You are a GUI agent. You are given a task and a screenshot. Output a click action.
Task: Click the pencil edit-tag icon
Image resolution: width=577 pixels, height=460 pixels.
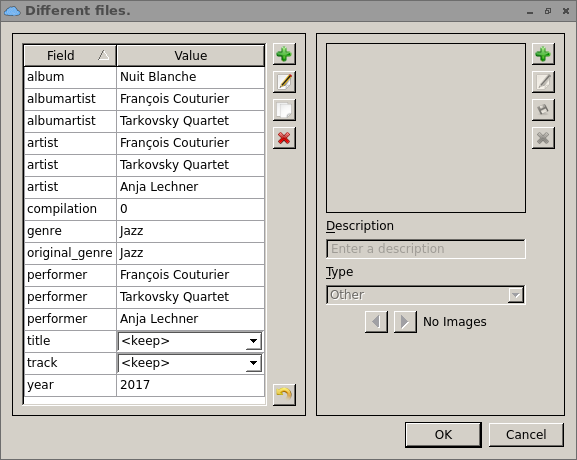tap(284, 82)
